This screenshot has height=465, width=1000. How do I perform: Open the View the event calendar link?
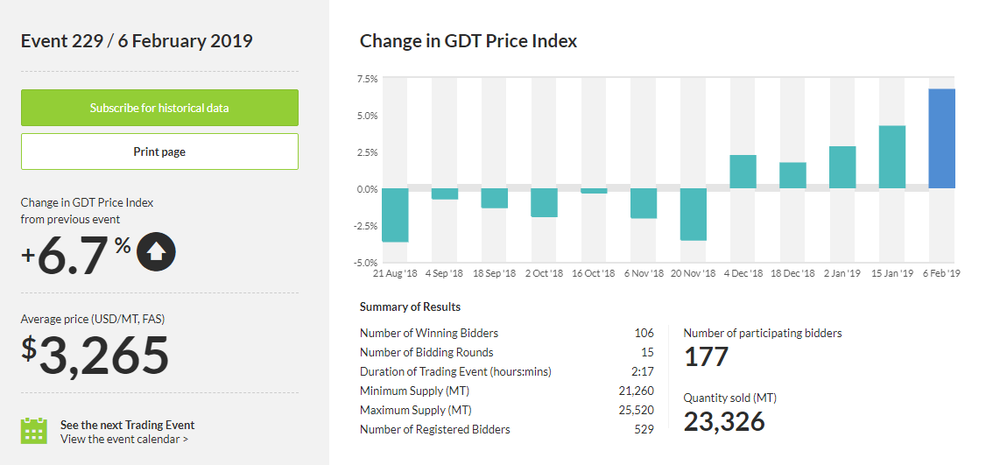click(124, 438)
